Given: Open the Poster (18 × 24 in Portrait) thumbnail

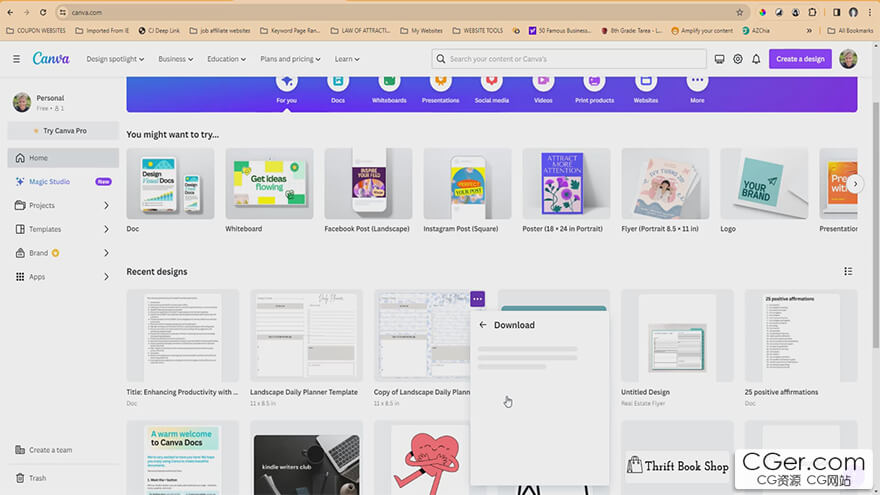Looking at the screenshot, I should tap(566, 184).
